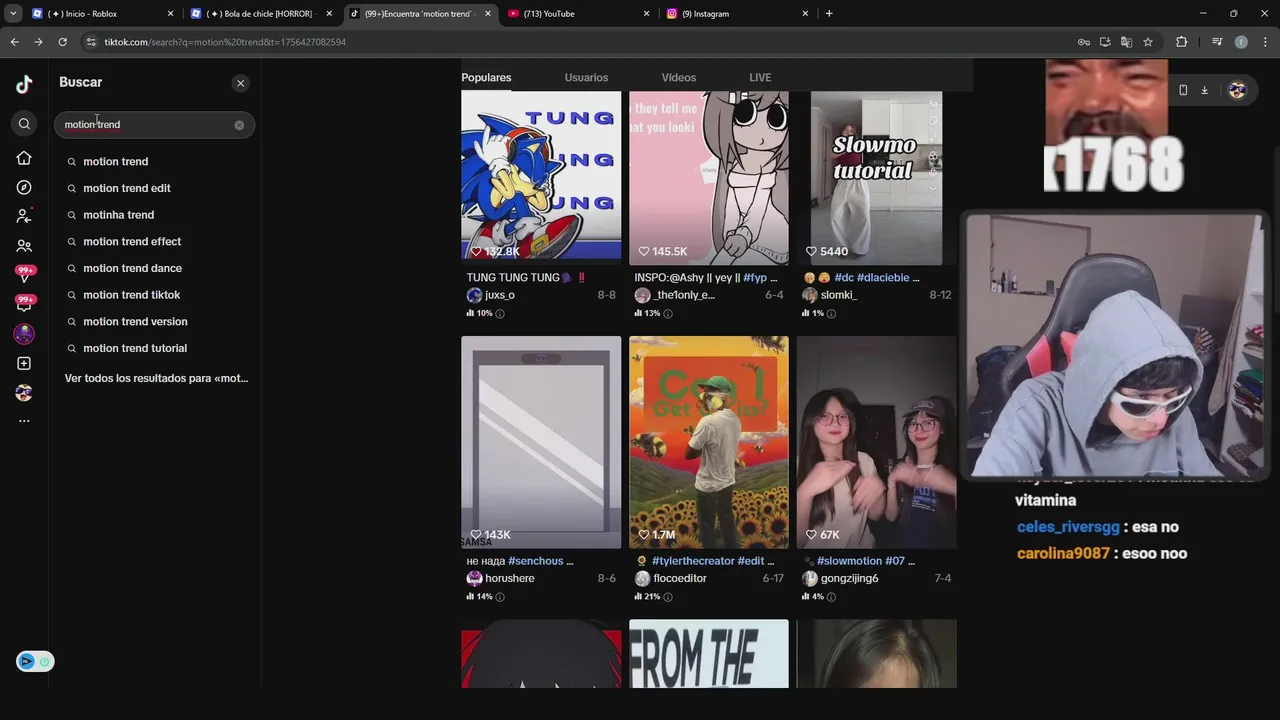Open slomki_ user profile link
This screenshot has width=1280, height=720.
(x=839, y=295)
